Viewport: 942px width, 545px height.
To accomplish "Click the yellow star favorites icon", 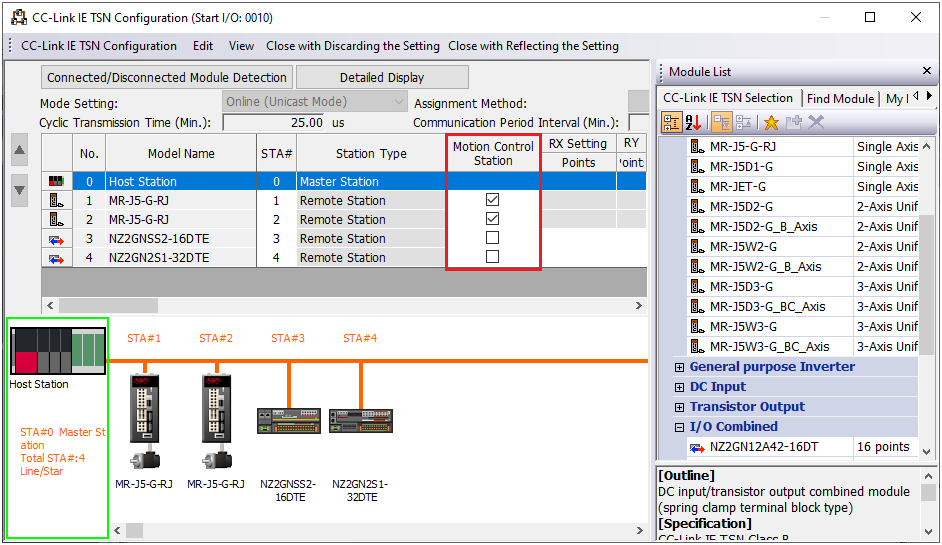I will [x=771, y=123].
